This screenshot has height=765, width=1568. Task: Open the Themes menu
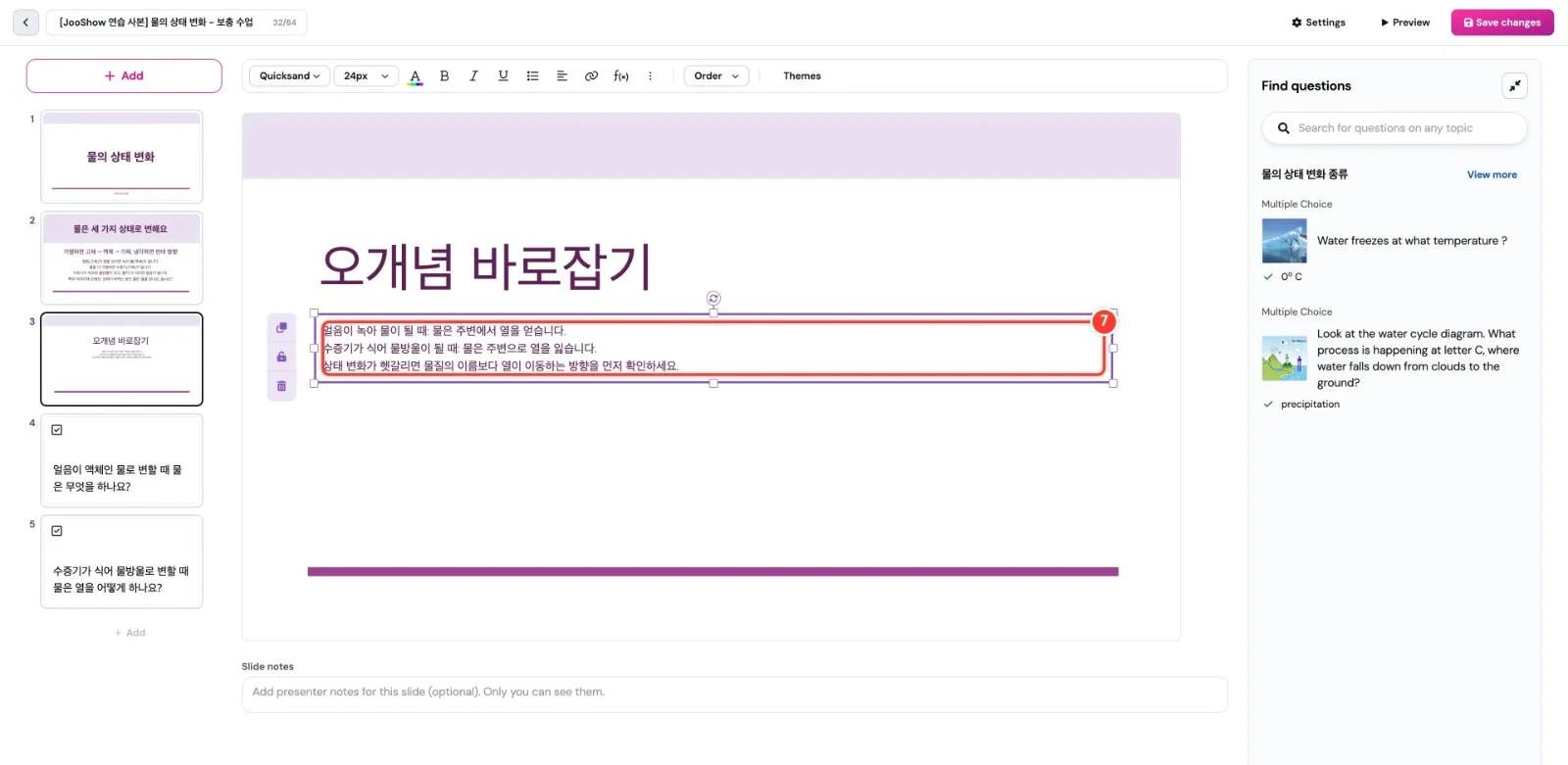pyautogui.click(x=802, y=76)
